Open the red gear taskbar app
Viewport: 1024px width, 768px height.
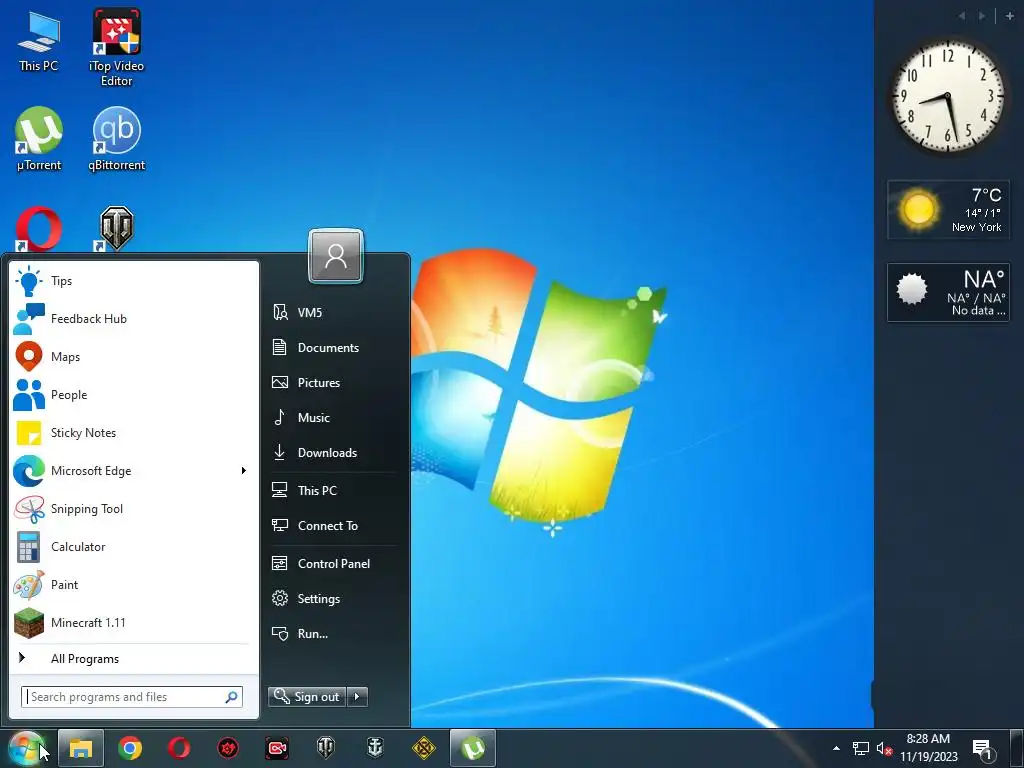click(228, 748)
